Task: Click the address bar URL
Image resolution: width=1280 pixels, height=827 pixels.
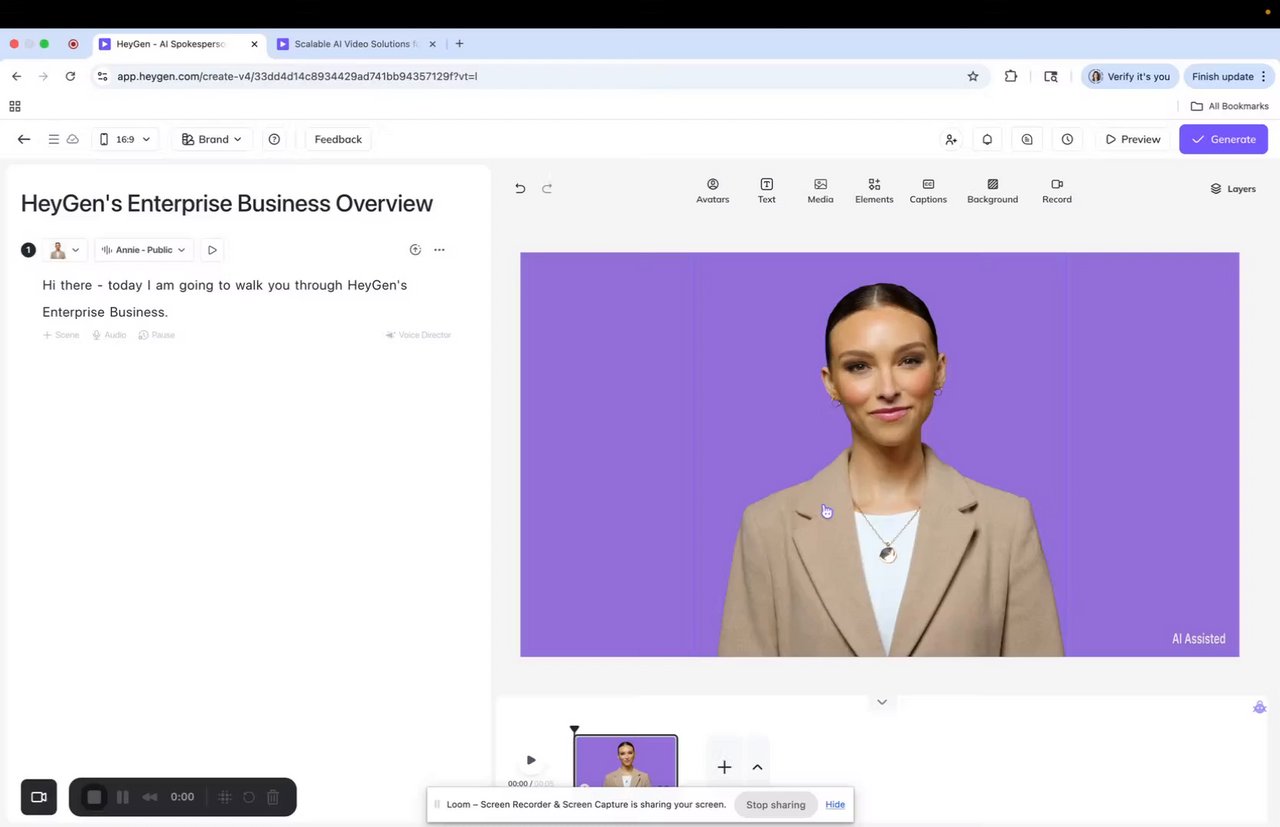Action: pos(297,76)
